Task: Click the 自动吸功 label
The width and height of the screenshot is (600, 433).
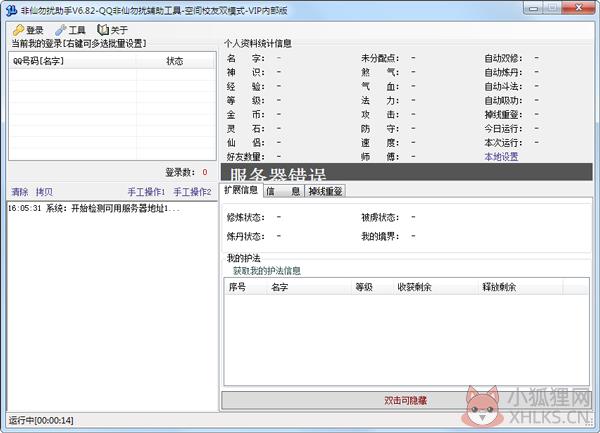Action: pos(503,101)
